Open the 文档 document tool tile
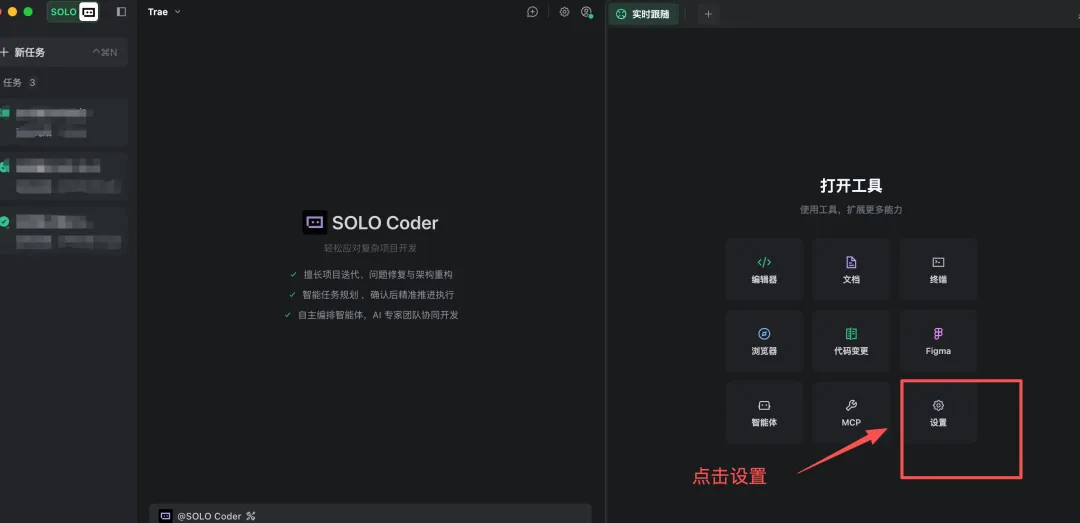 tap(851, 269)
